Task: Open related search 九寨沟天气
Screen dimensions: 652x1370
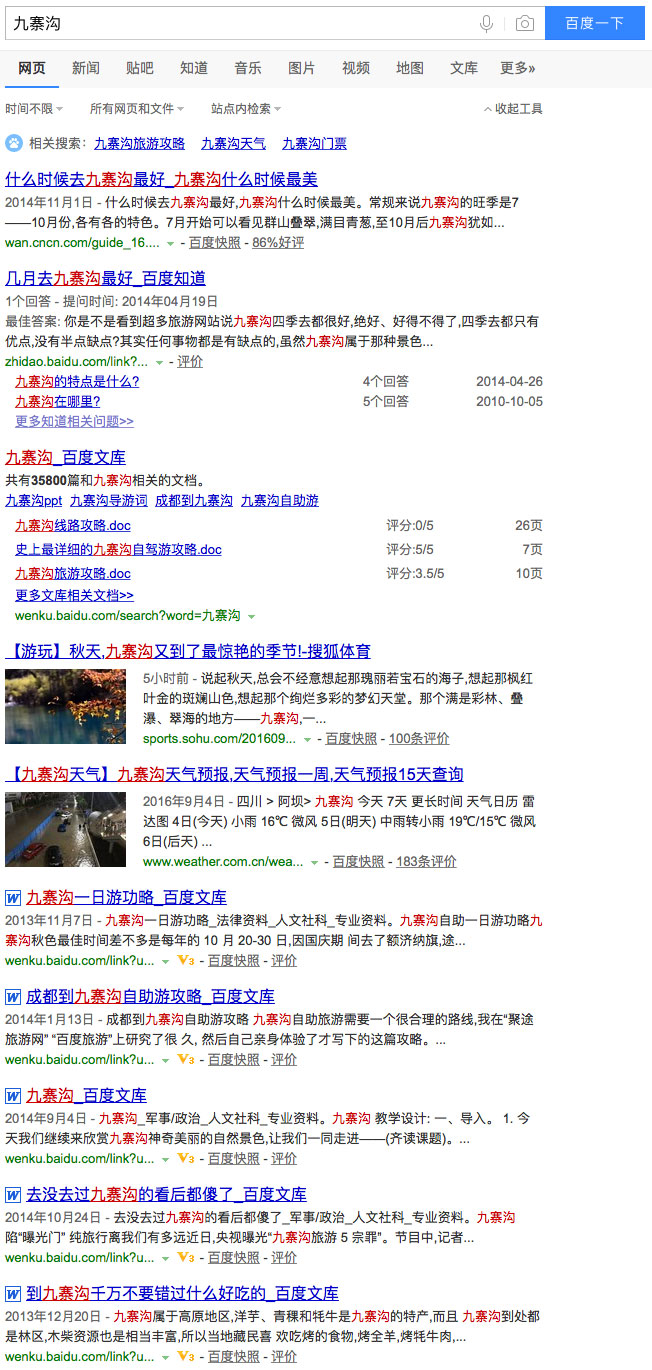Action: tap(233, 144)
